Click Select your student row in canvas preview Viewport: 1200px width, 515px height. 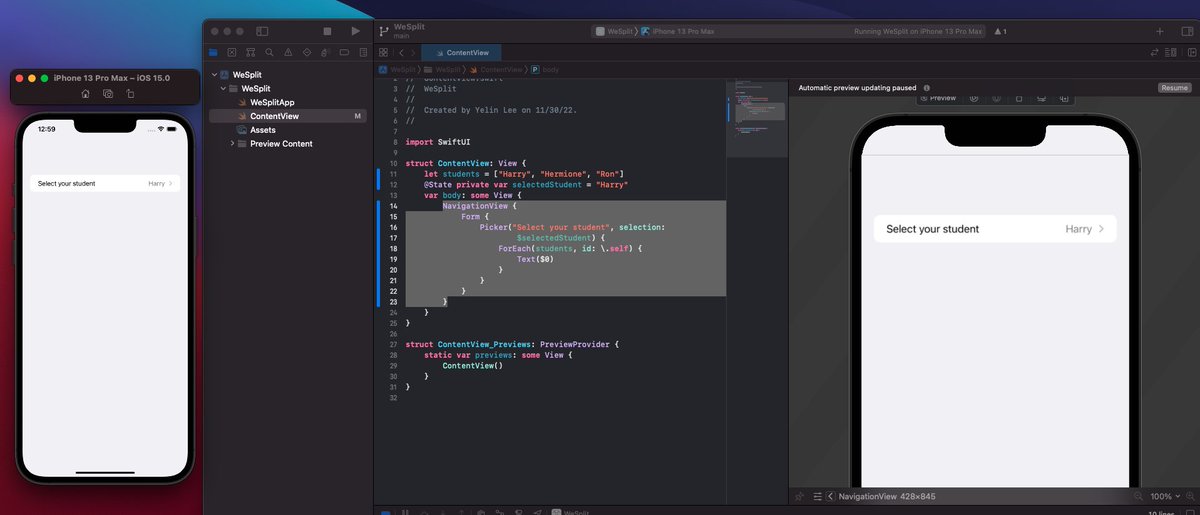tap(995, 229)
